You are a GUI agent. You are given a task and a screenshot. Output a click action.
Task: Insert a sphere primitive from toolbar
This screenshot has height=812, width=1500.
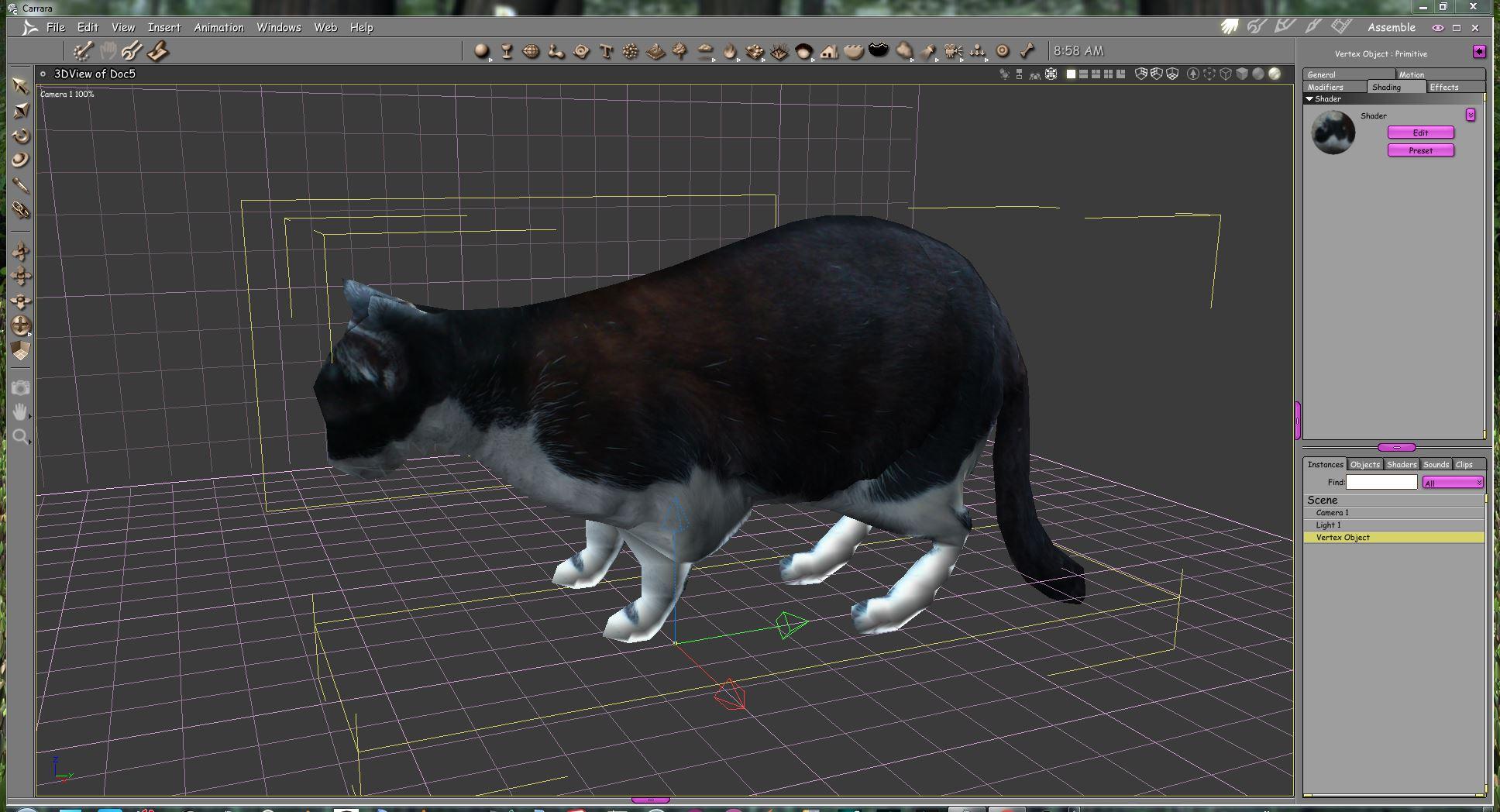pyautogui.click(x=482, y=51)
